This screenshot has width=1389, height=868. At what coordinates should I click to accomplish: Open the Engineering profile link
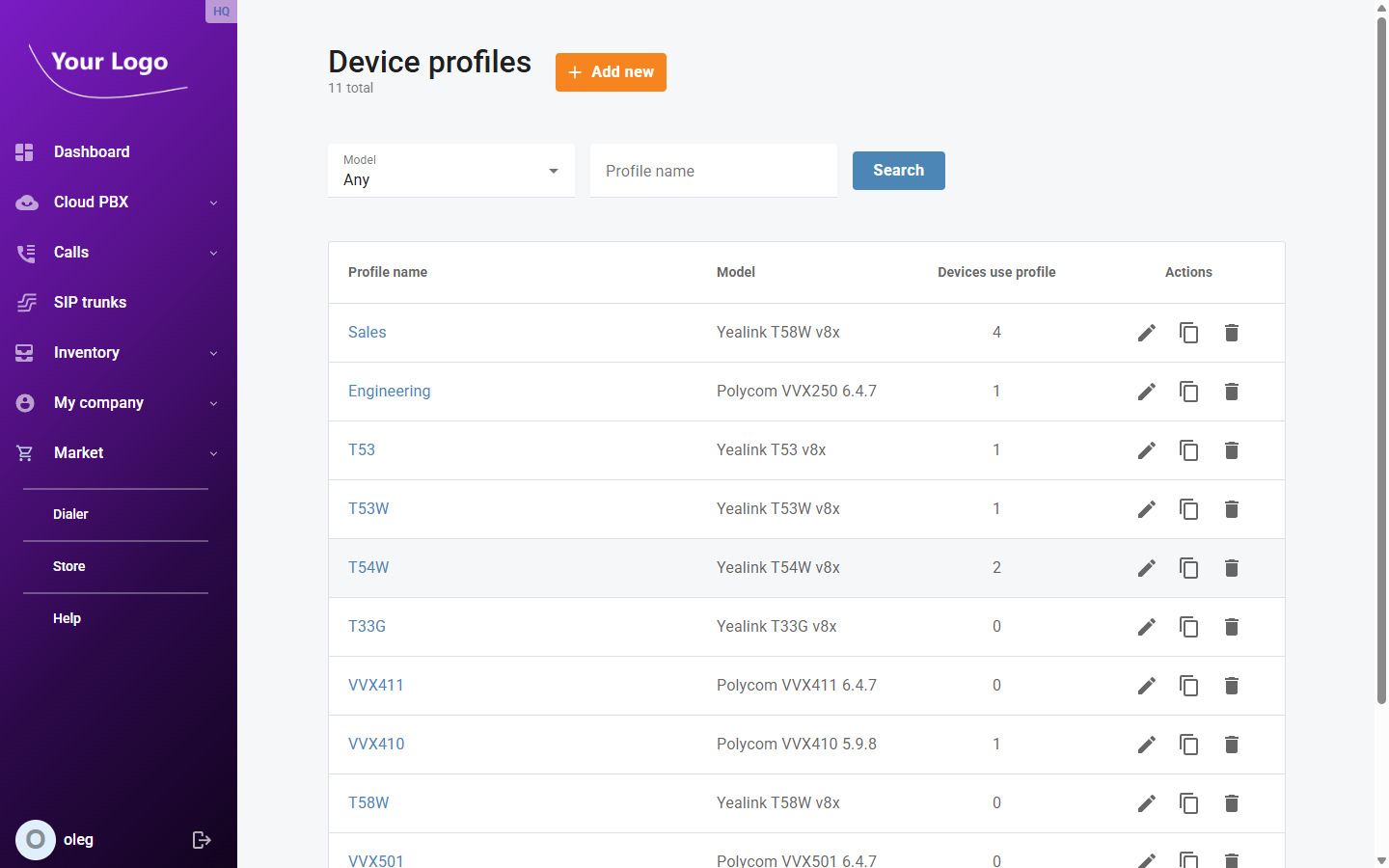pos(389,391)
